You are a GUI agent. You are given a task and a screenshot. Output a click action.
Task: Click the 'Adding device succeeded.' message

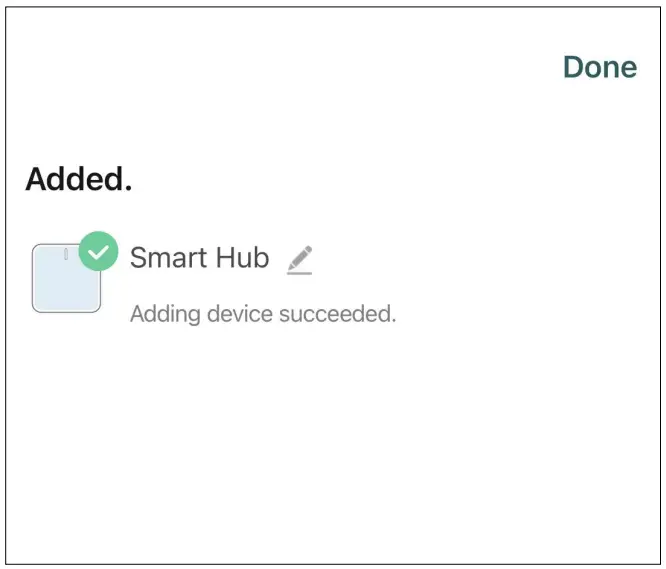click(x=263, y=314)
